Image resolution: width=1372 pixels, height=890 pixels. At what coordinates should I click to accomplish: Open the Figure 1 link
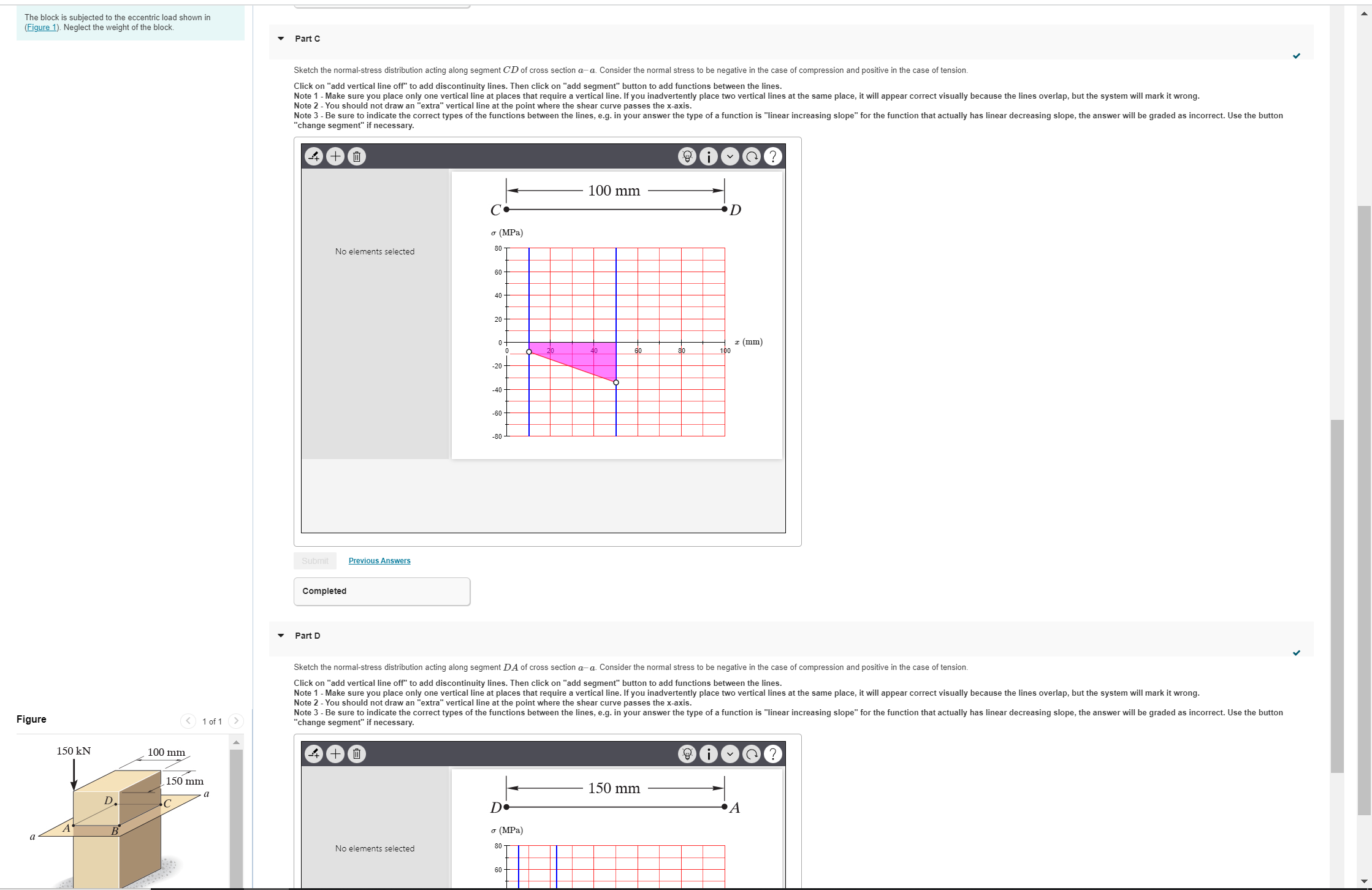point(41,27)
